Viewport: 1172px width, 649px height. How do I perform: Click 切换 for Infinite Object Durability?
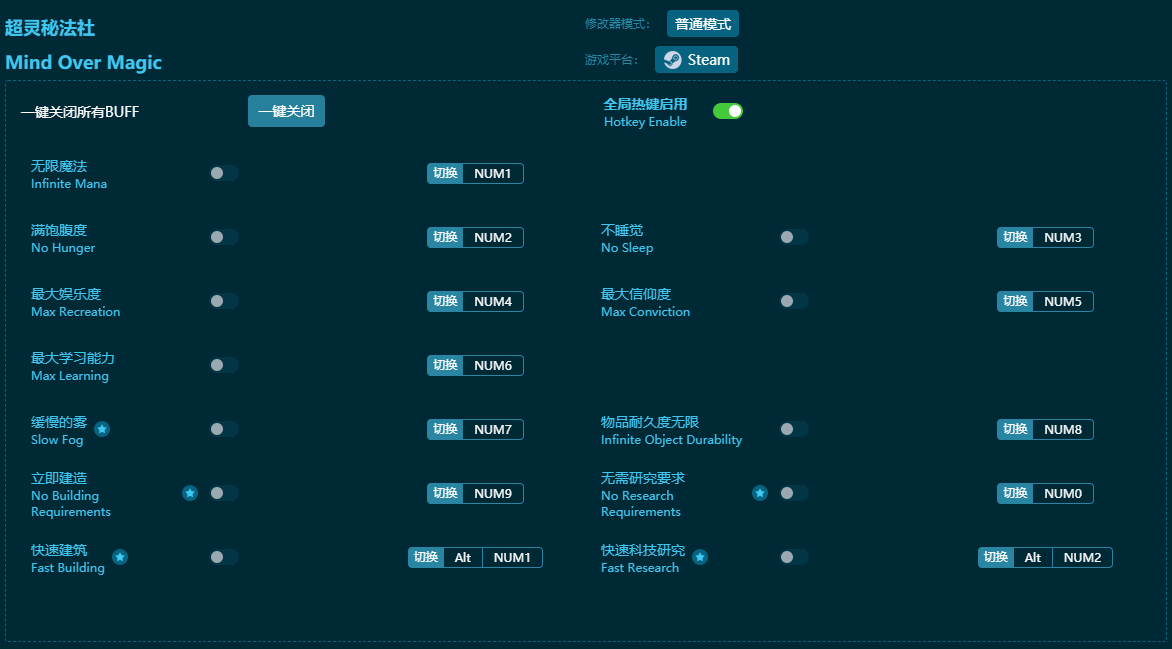point(1015,429)
